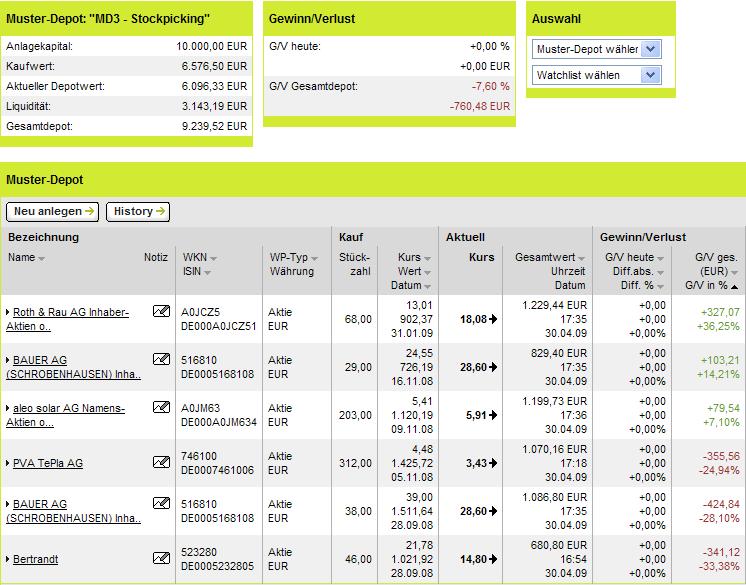
Task: Open the Muster-Depot wählen dropdown
Action: 596,49
